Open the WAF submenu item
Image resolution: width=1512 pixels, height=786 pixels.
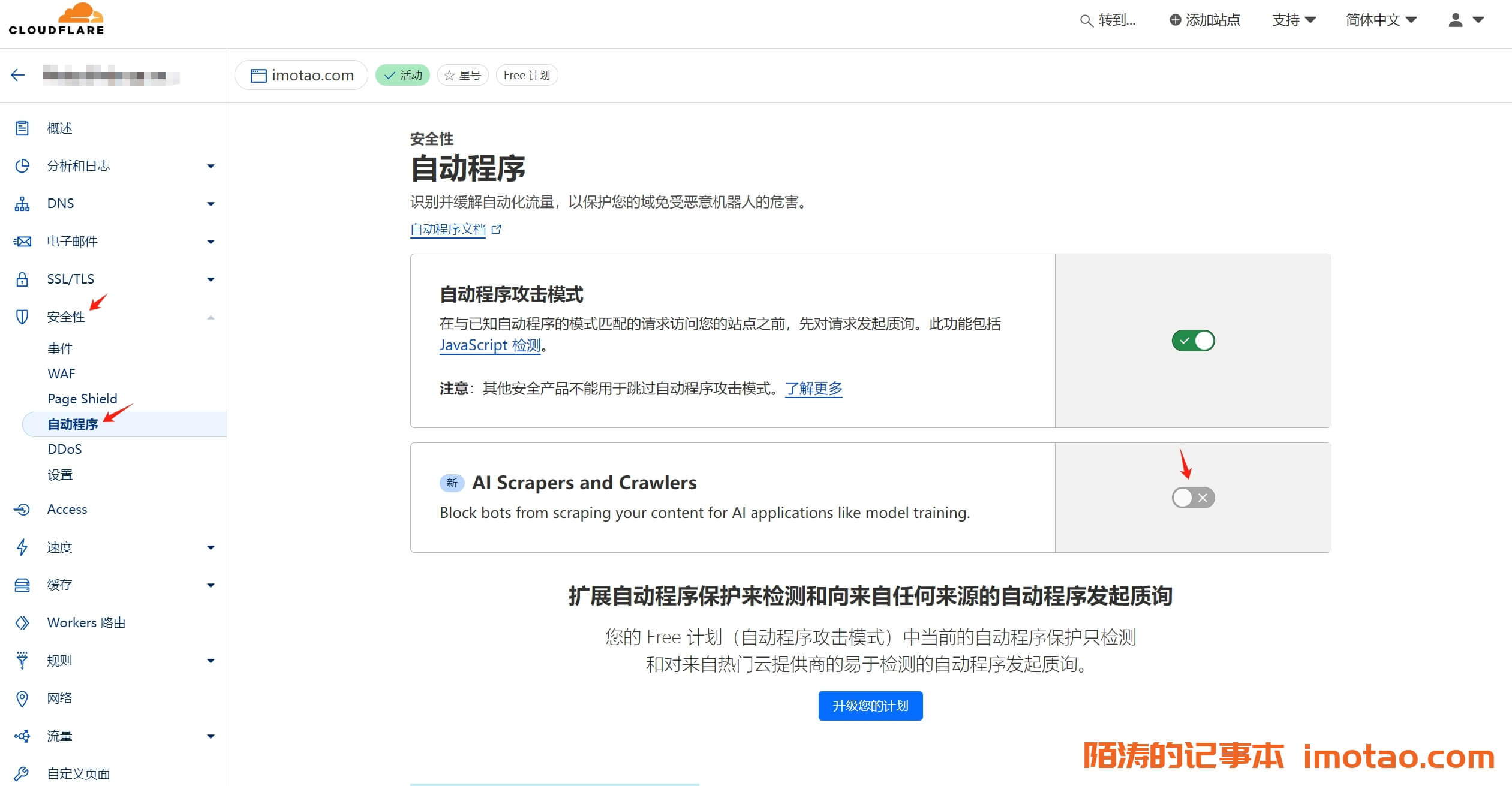(61, 374)
